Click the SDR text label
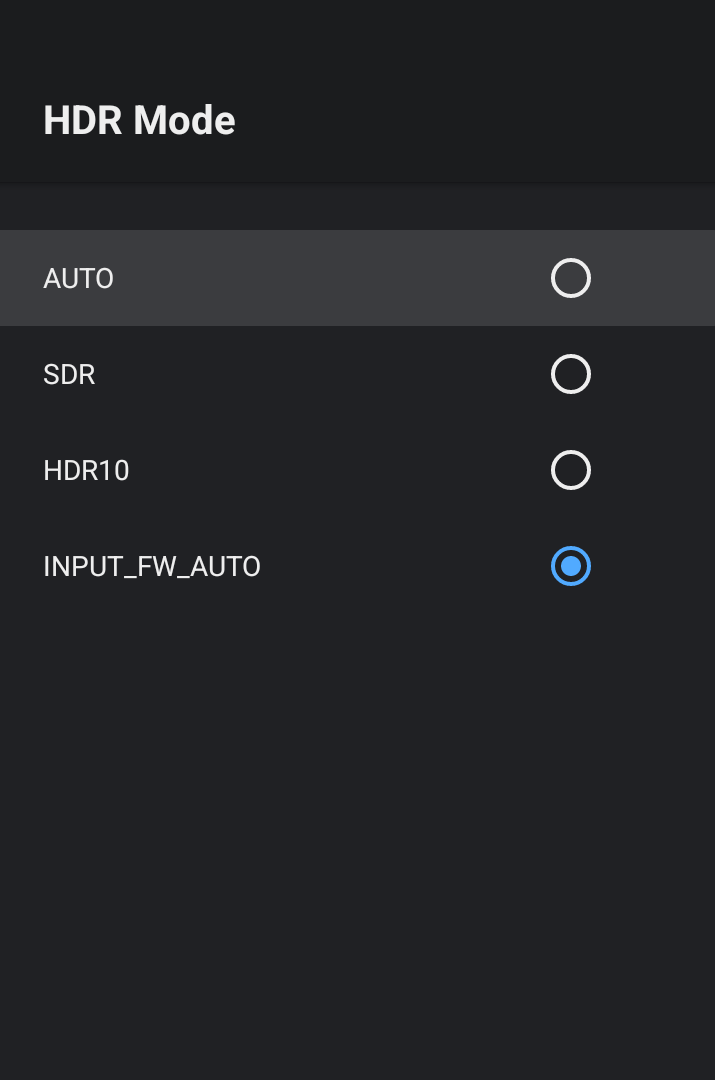 pos(69,374)
